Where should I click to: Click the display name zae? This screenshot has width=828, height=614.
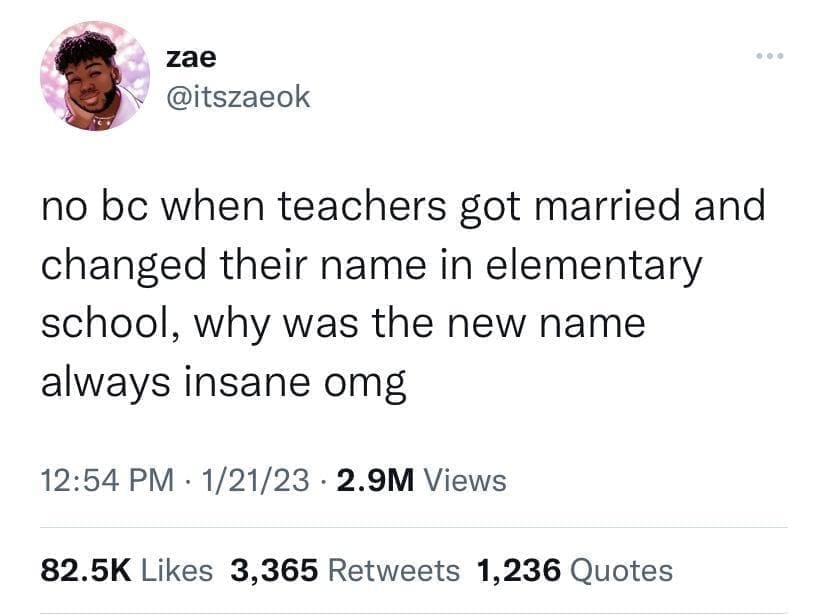pyautogui.click(x=191, y=57)
